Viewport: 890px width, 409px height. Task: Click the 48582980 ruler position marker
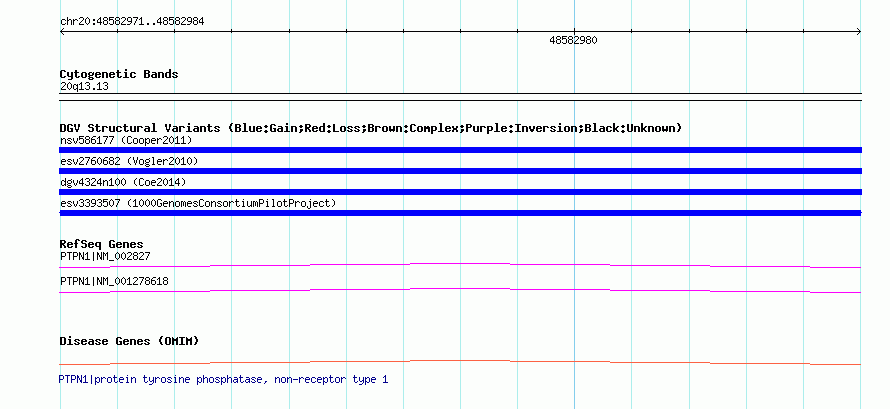point(573,40)
